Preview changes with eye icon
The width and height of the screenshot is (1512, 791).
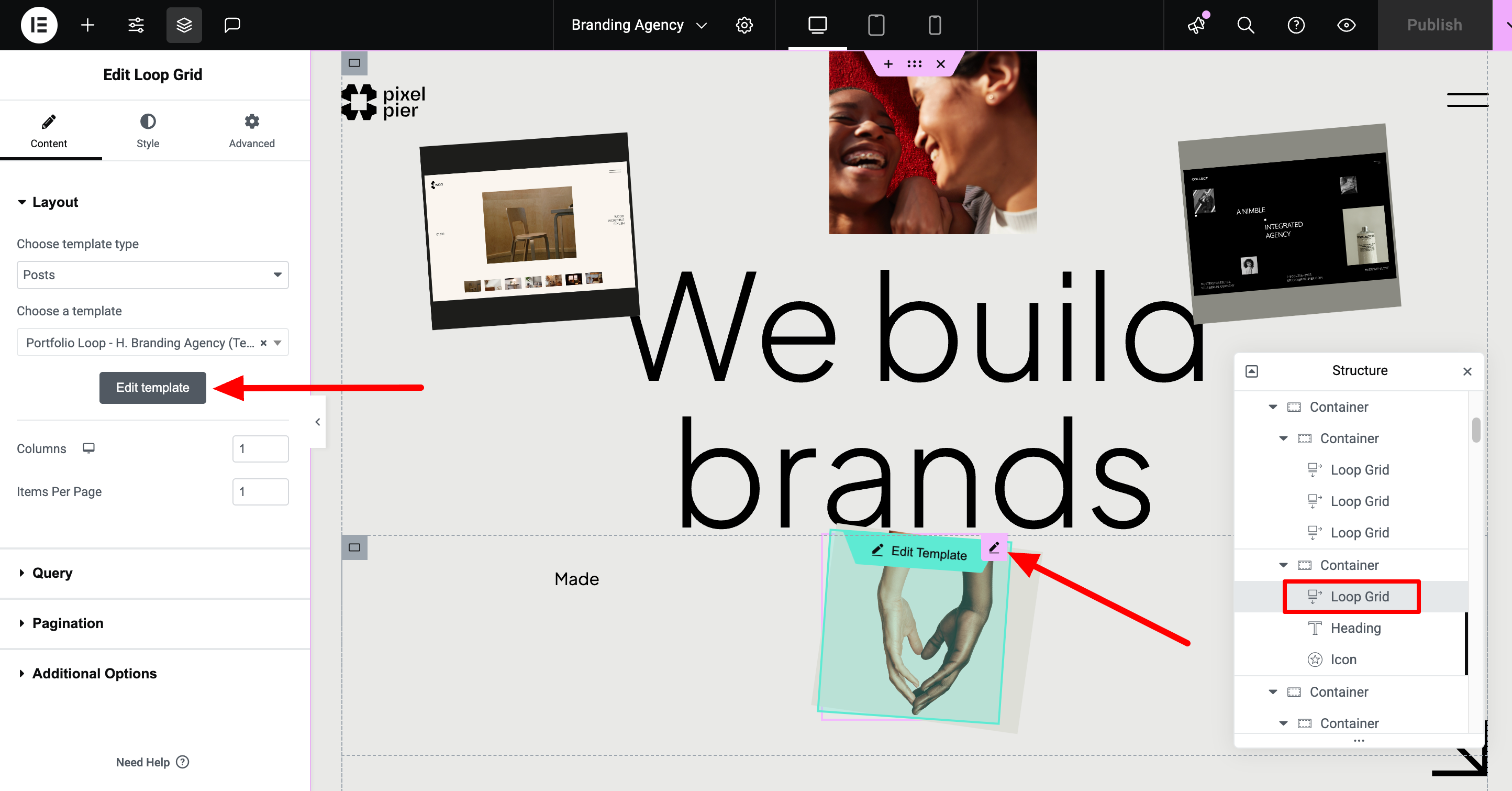pyautogui.click(x=1346, y=25)
